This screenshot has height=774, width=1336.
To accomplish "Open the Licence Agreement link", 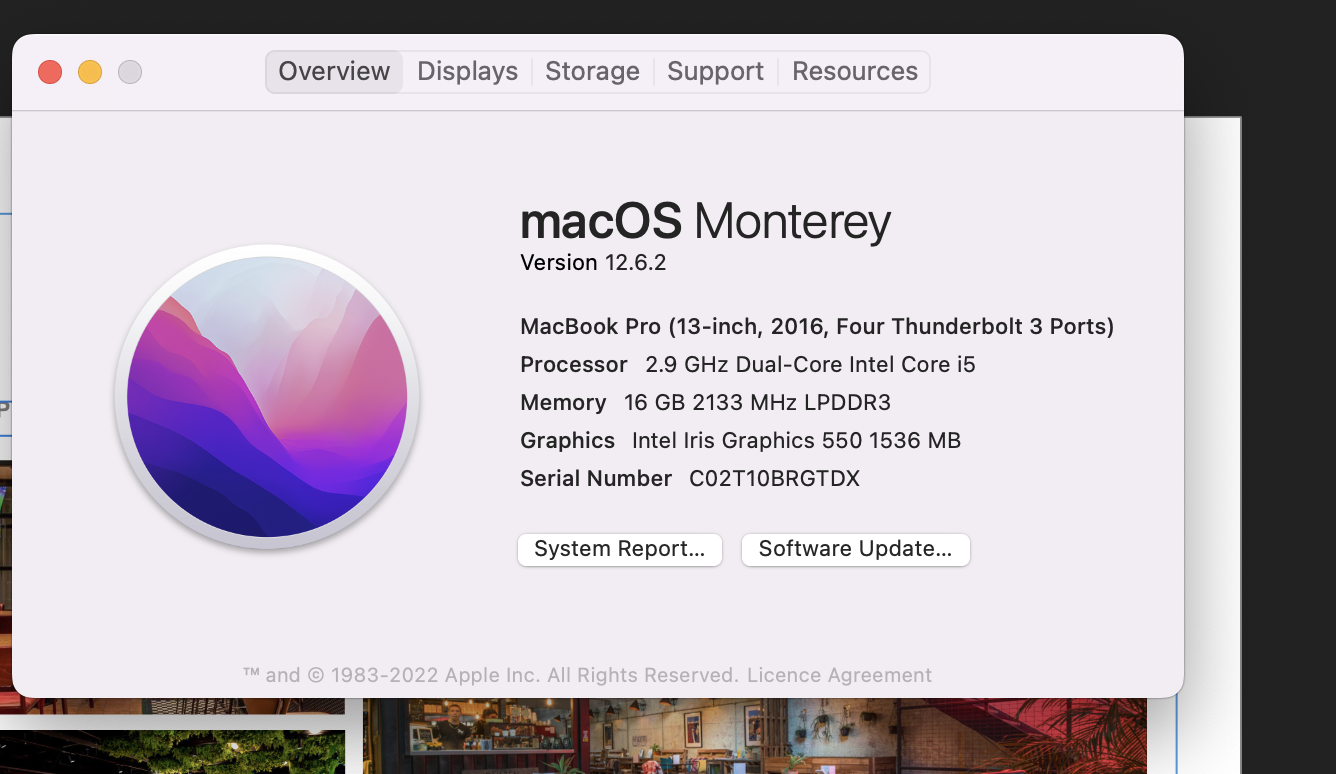I will point(839,675).
